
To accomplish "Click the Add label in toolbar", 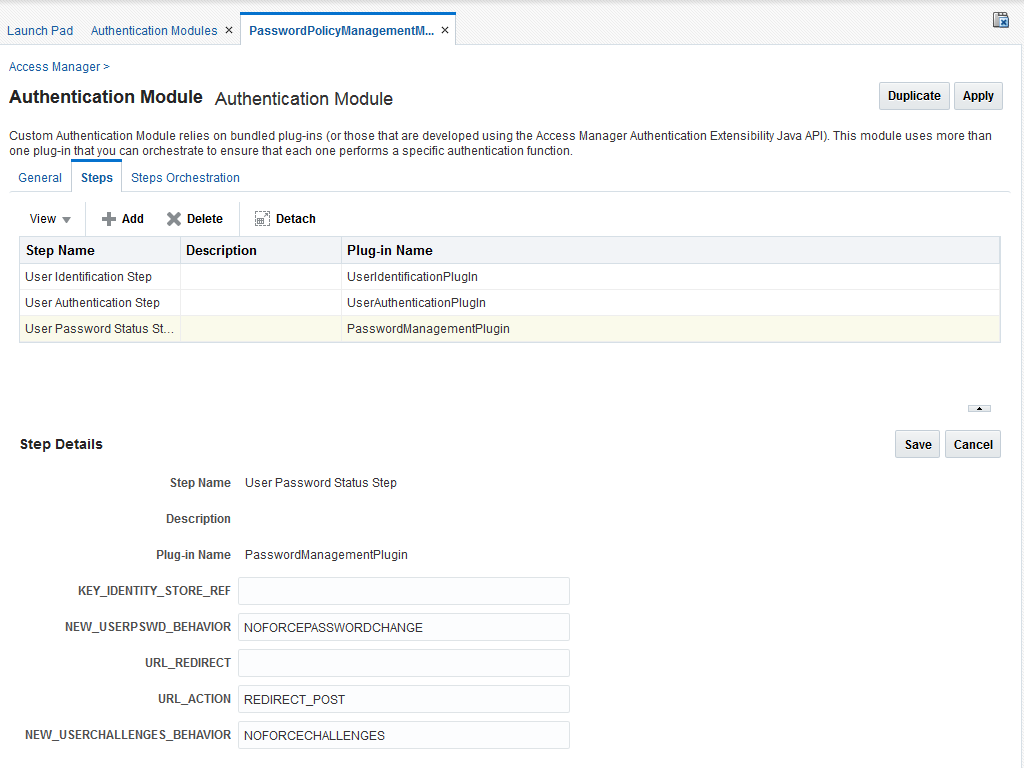I will pyautogui.click(x=133, y=219).
